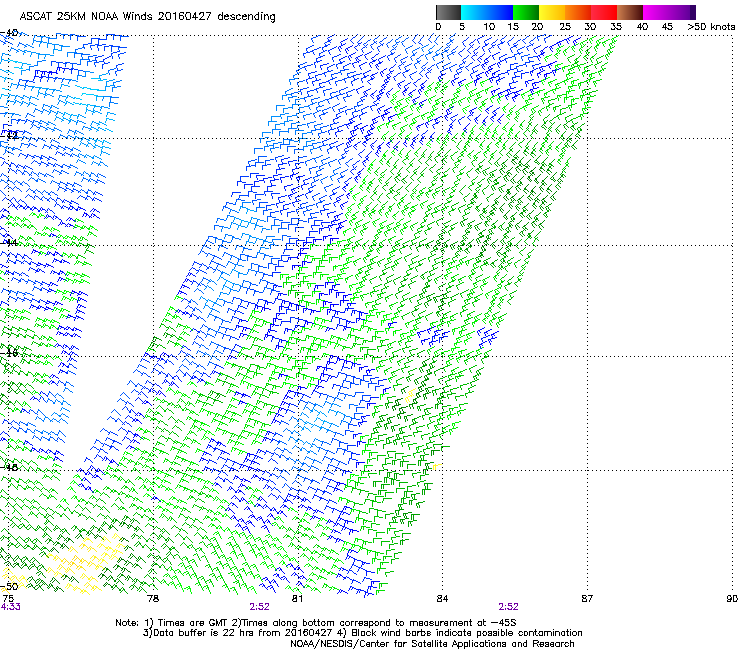Select note "4) Black wind barbs indicate possible contamination"
The width and height of the screenshot is (740, 650).
[460, 633]
